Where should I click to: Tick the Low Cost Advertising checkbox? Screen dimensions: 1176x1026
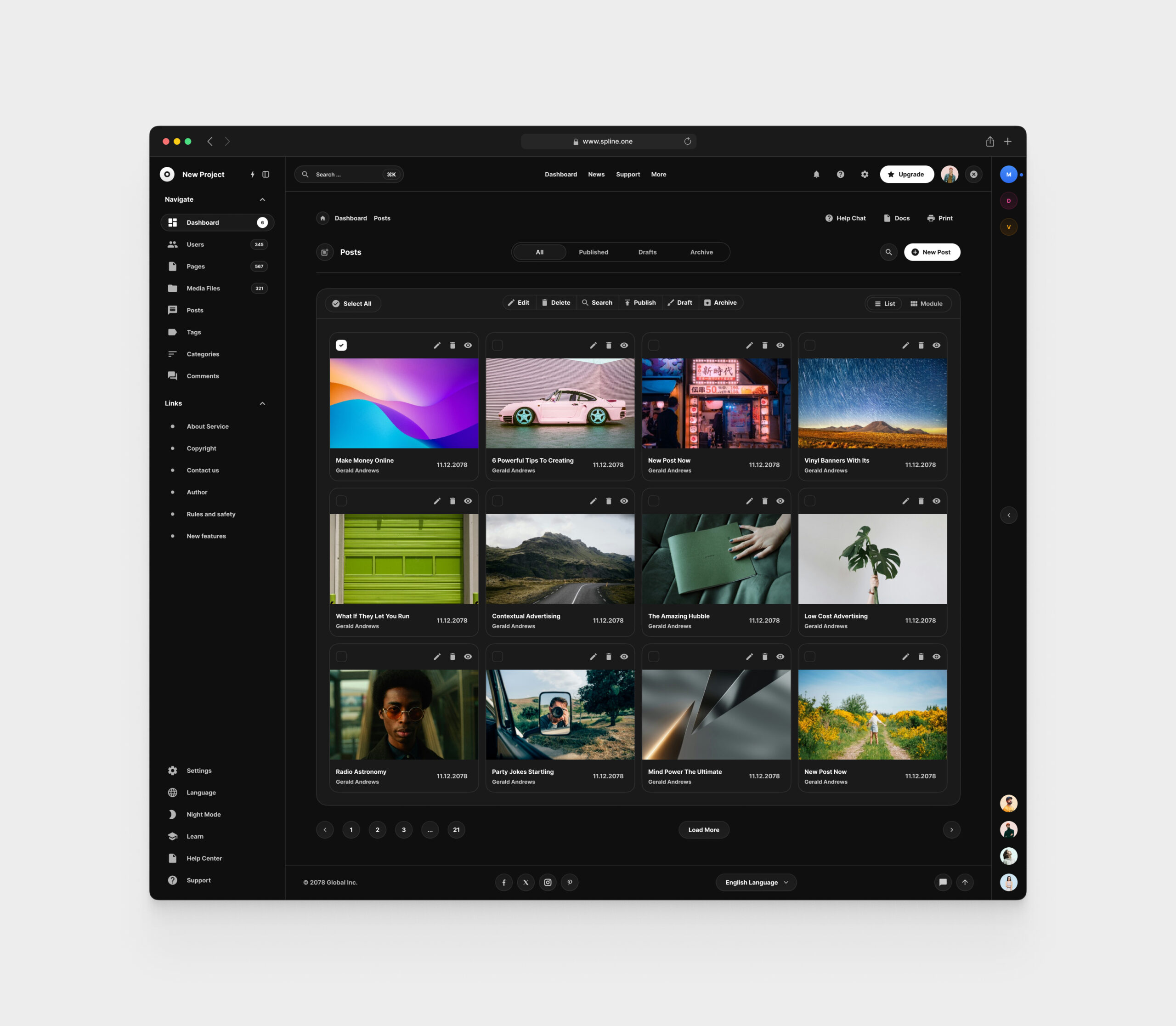tap(809, 501)
